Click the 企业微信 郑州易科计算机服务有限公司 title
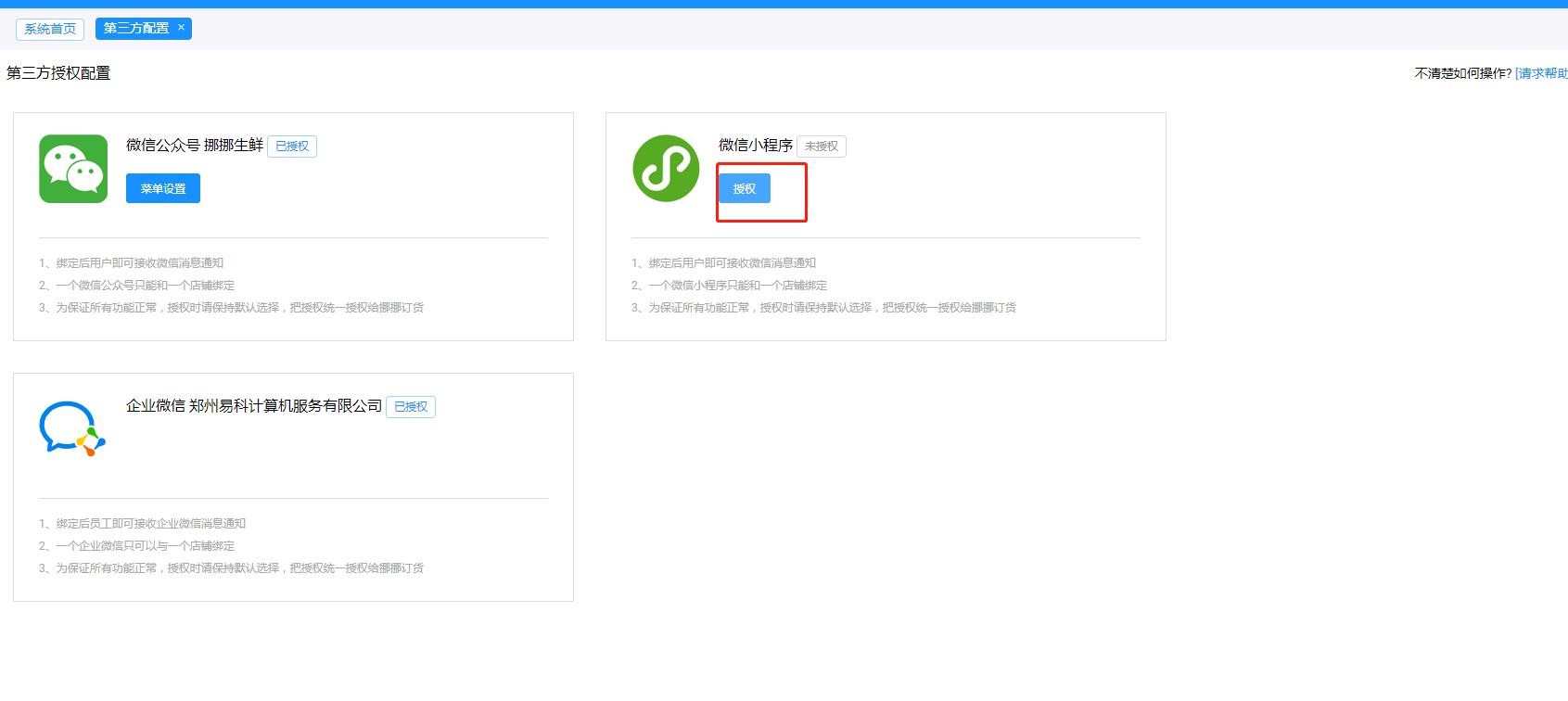Screen dimensions: 1568x701 click(x=254, y=406)
